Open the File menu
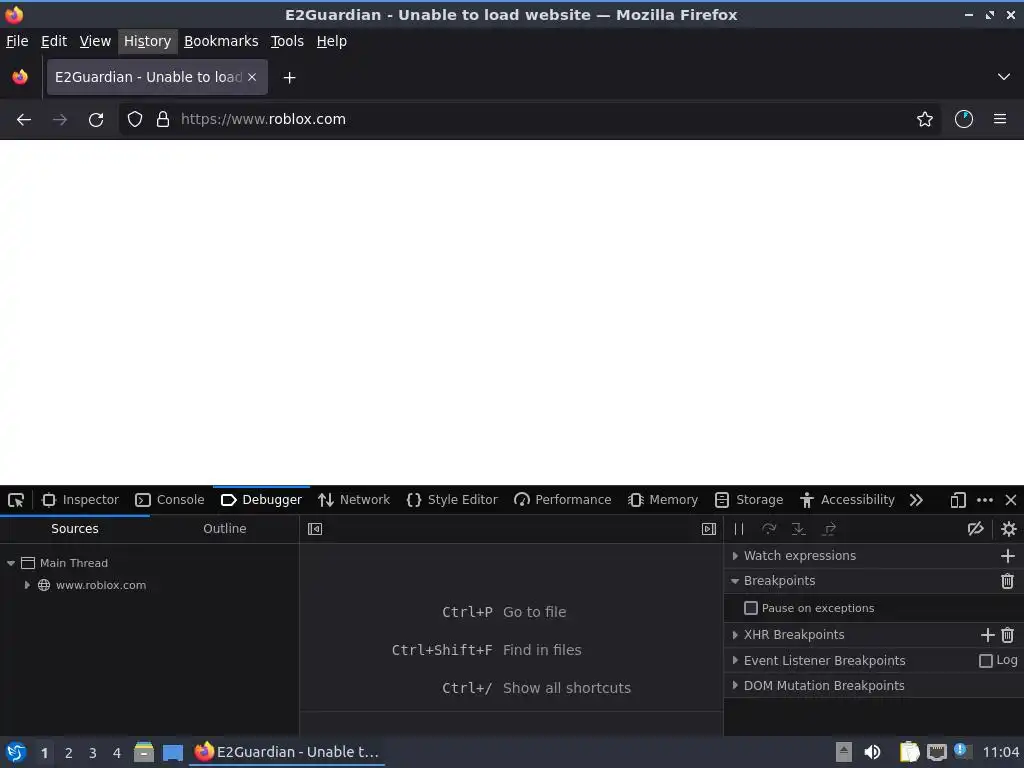 pyautogui.click(x=17, y=41)
